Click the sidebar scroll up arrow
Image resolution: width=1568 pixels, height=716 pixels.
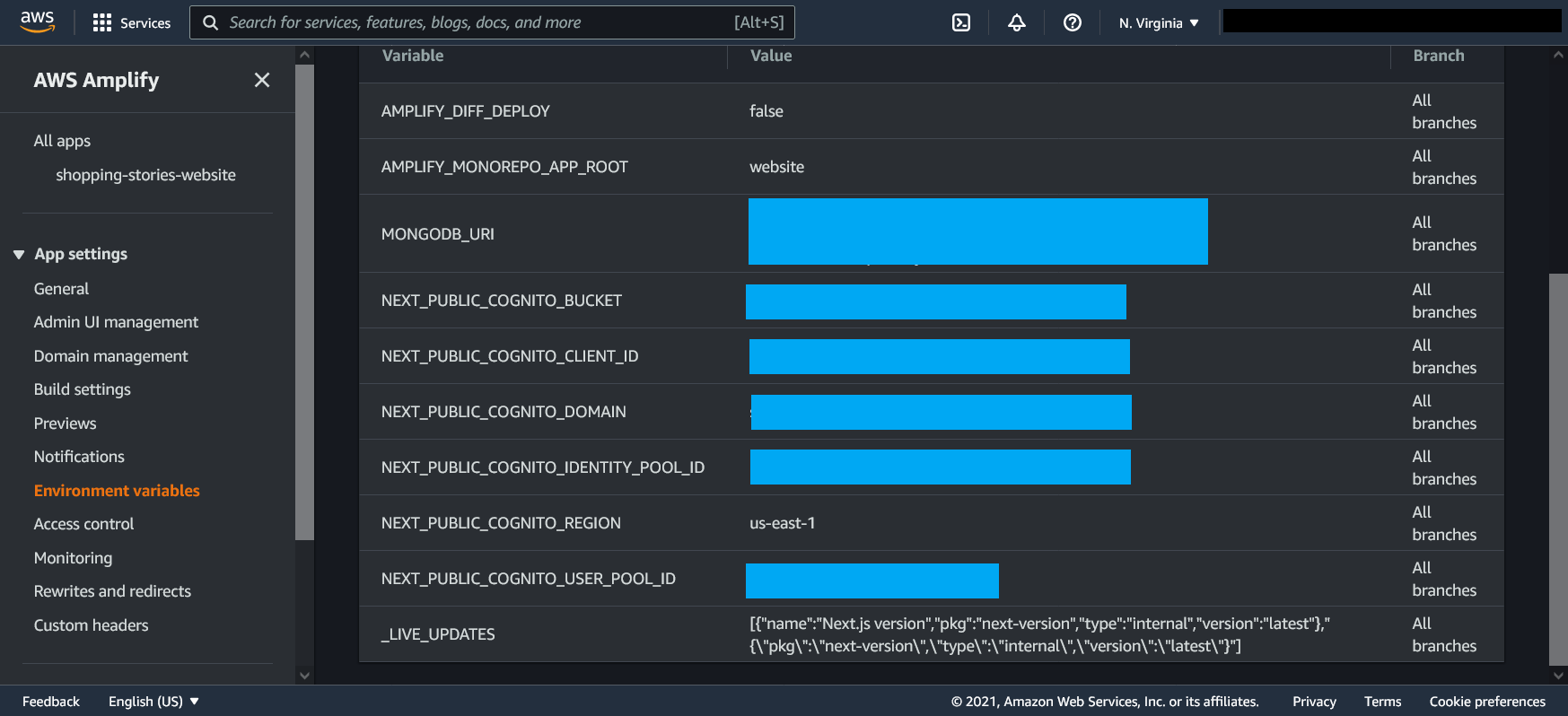tap(304, 55)
